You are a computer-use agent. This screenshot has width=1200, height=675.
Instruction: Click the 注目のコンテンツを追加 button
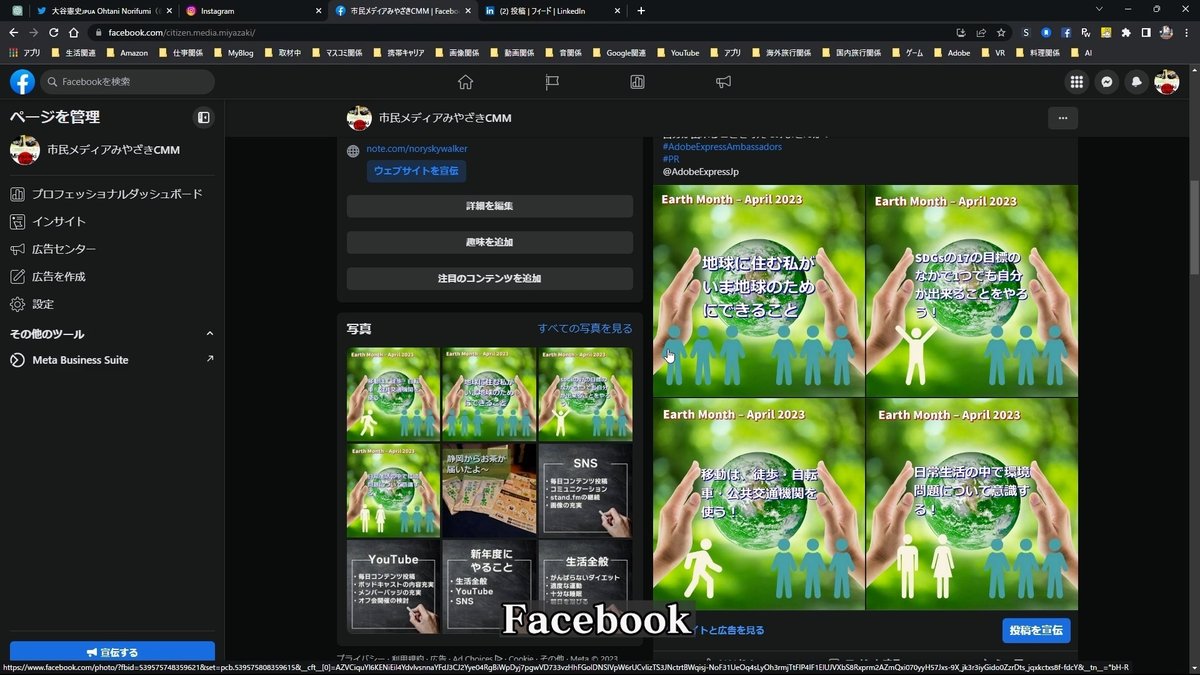pos(490,278)
